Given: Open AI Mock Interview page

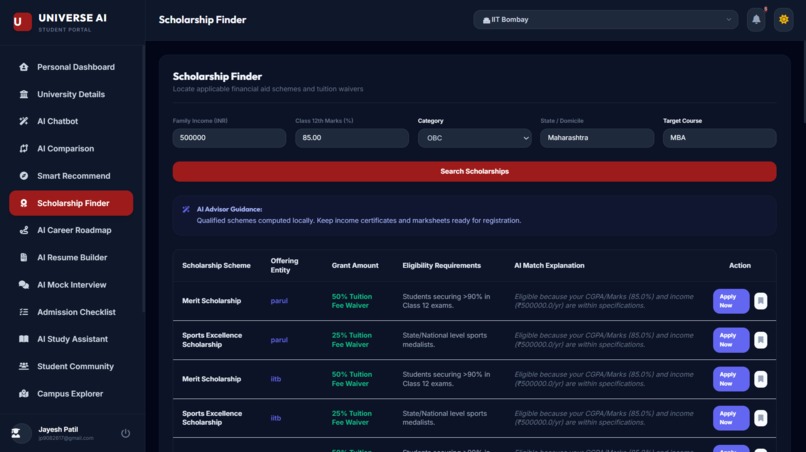Looking at the screenshot, I should [71, 285].
